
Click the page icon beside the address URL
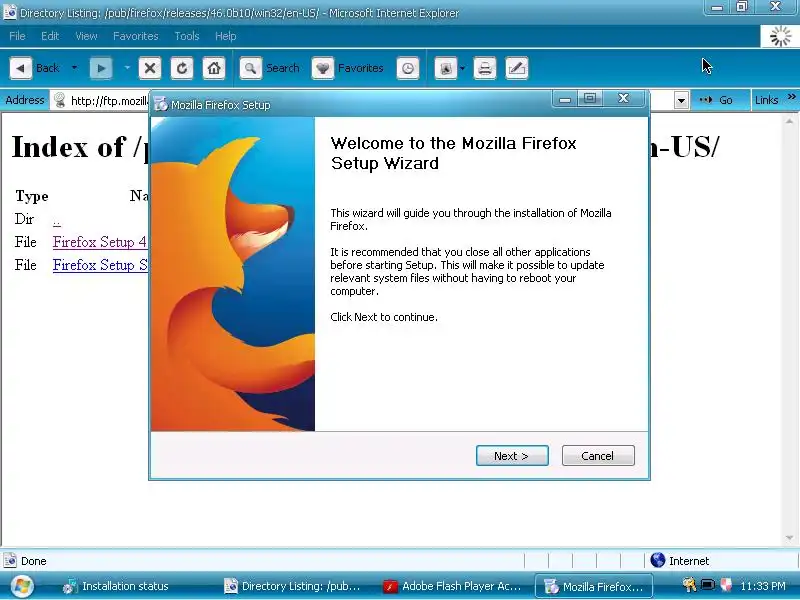pyautogui.click(x=60, y=100)
